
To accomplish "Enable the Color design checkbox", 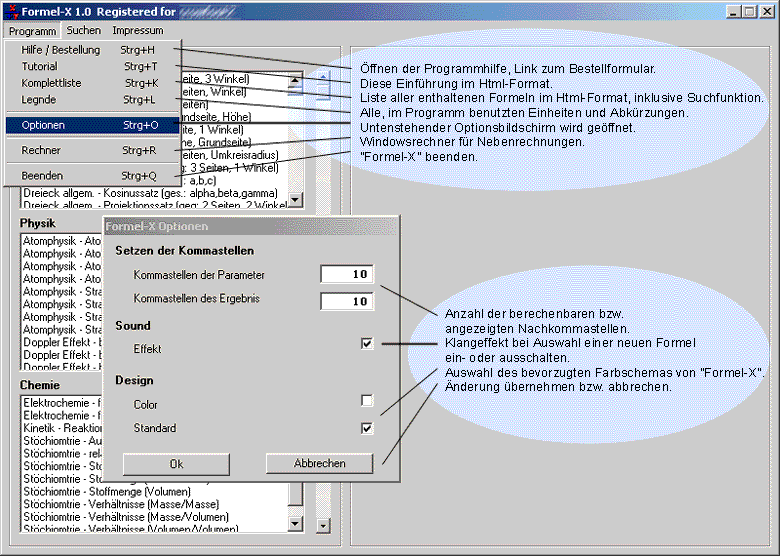I will (x=367, y=401).
